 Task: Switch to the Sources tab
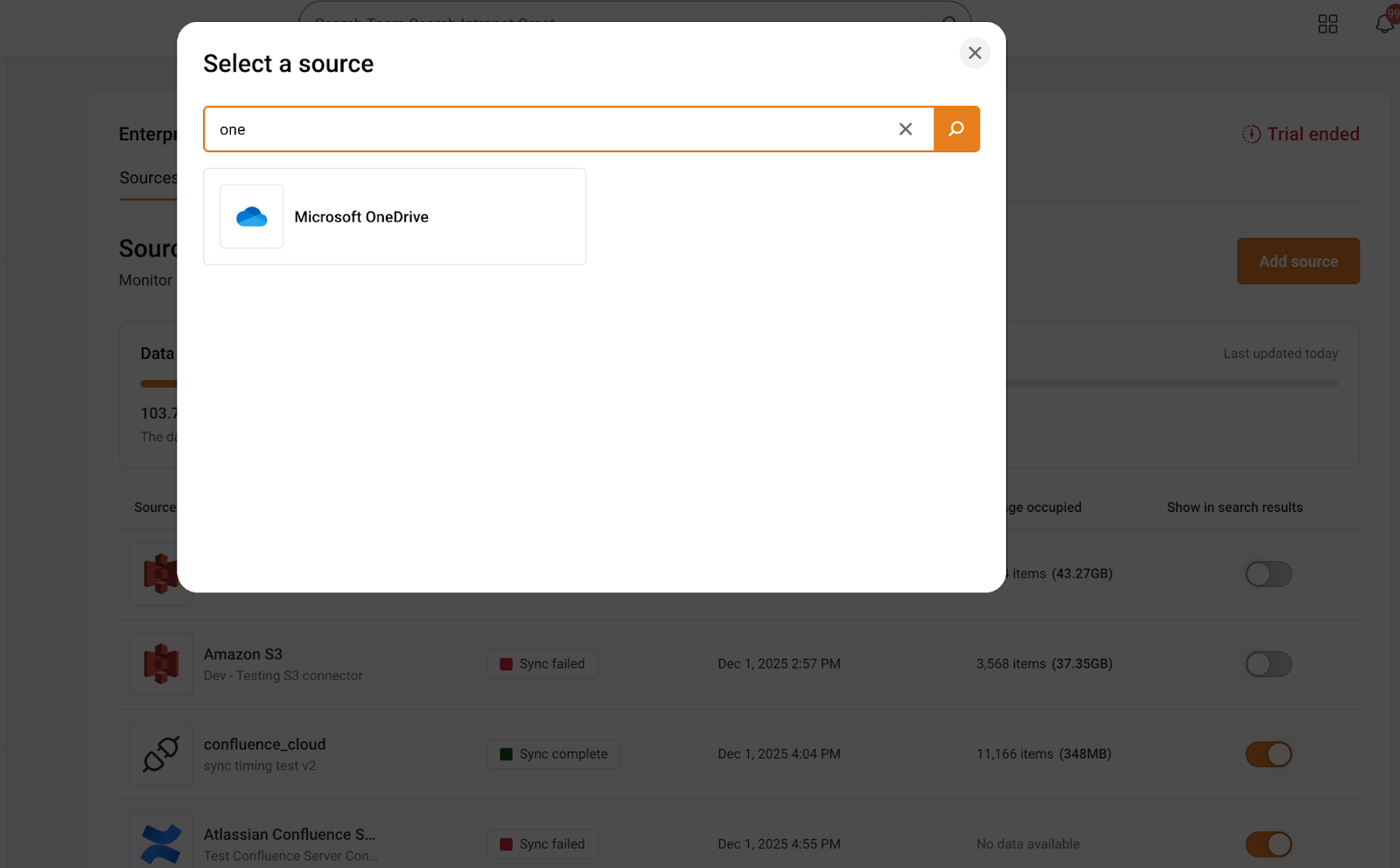point(148,178)
